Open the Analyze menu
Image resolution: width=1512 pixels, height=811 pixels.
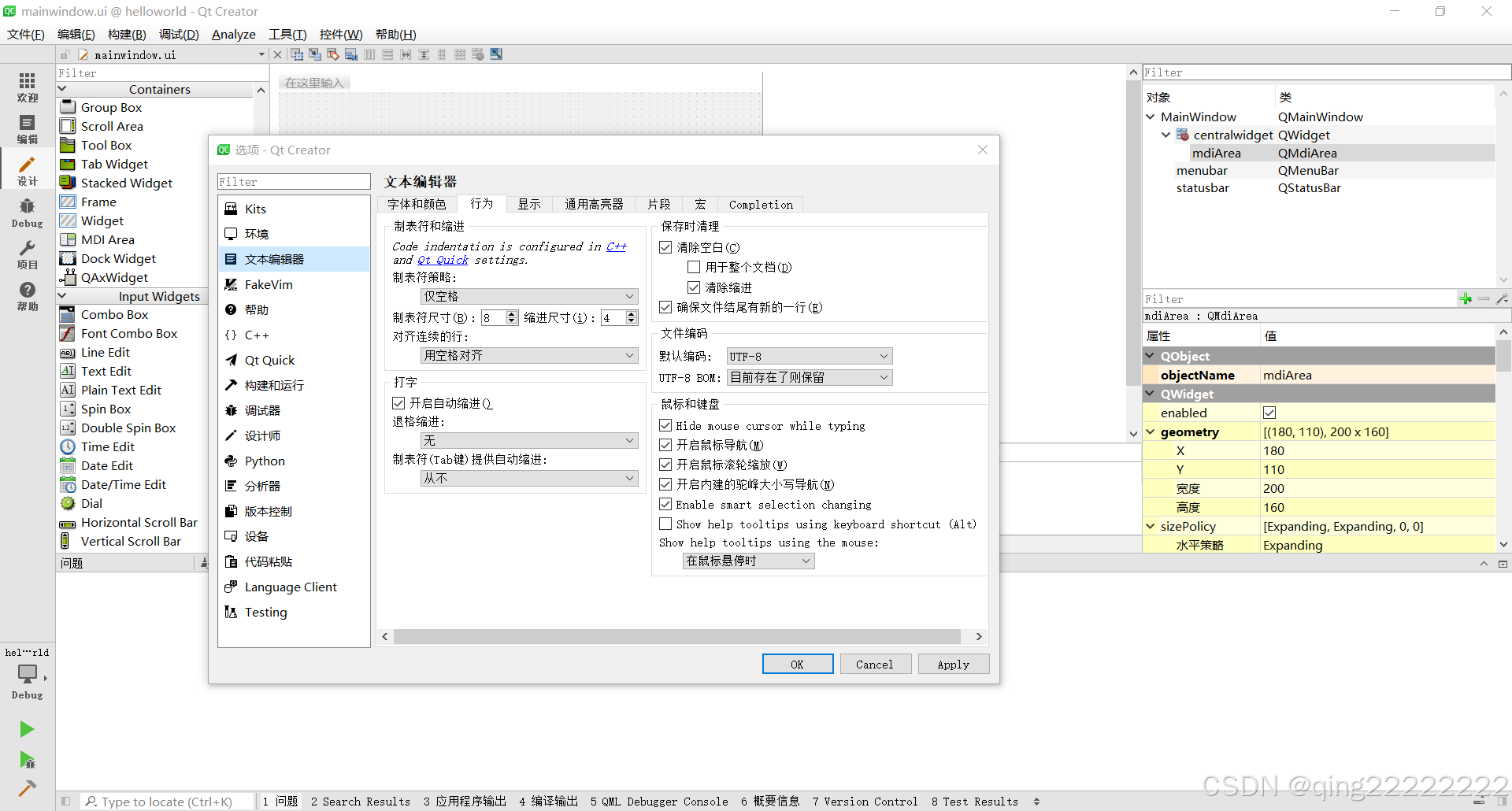point(234,34)
